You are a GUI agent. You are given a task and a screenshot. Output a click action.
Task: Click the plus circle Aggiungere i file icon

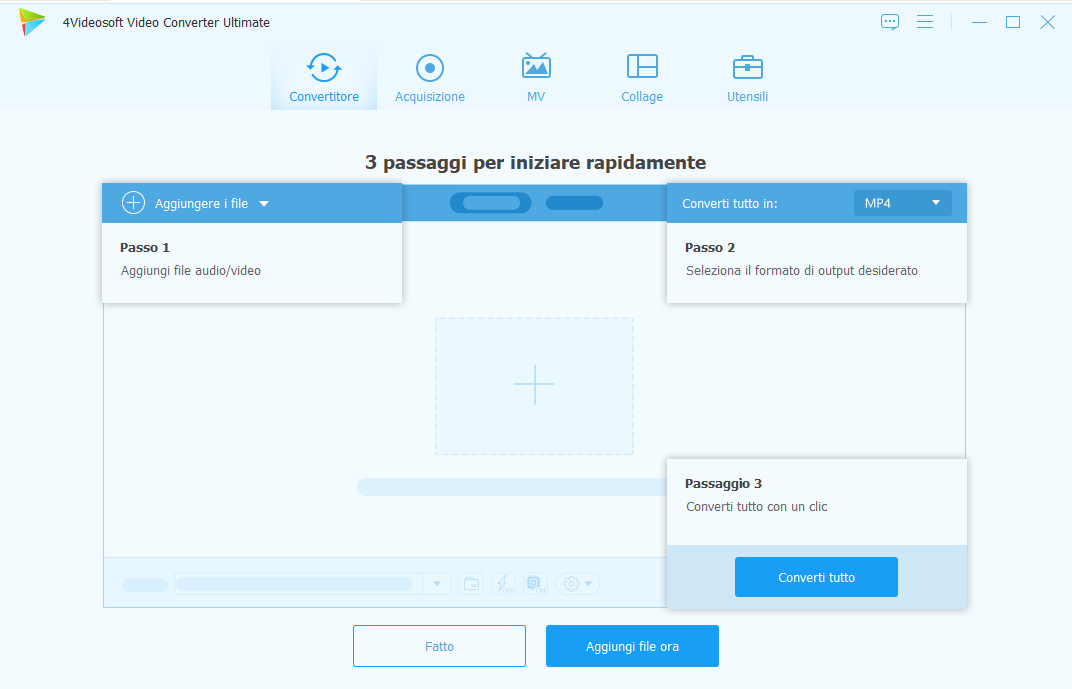[x=133, y=203]
